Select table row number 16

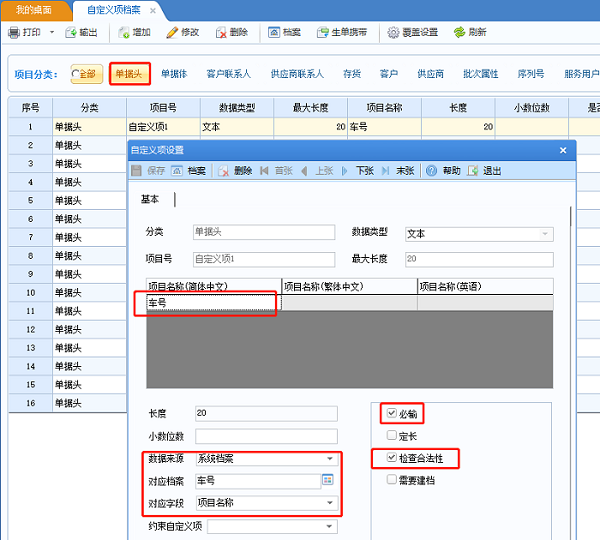click(30, 403)
